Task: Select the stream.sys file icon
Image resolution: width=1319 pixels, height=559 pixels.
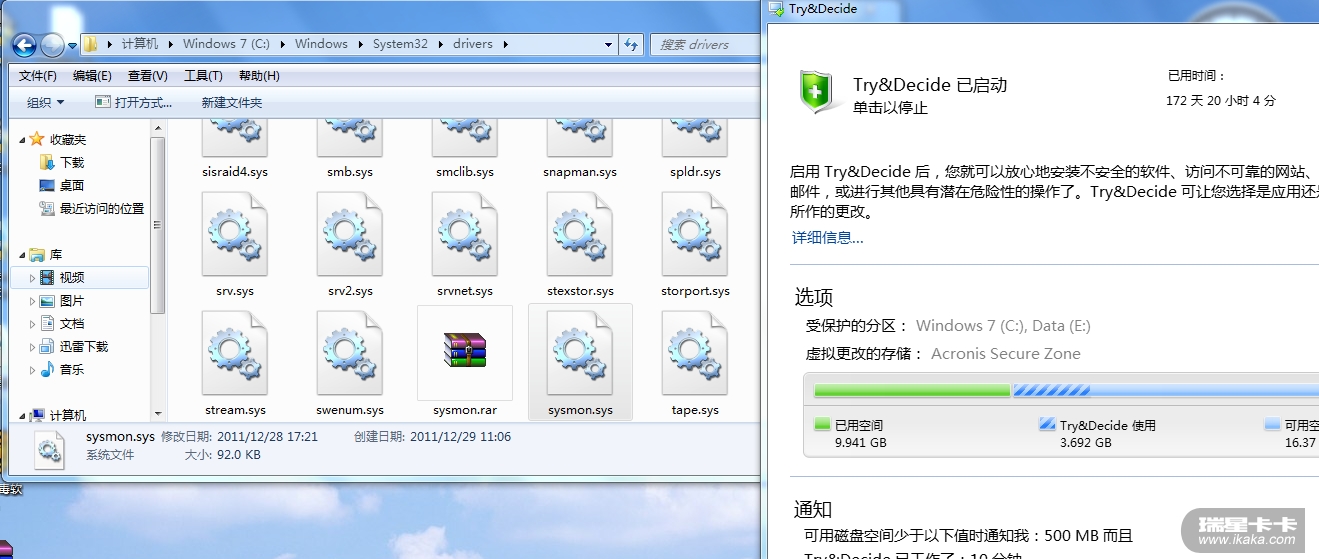Action: click(235, 353)
